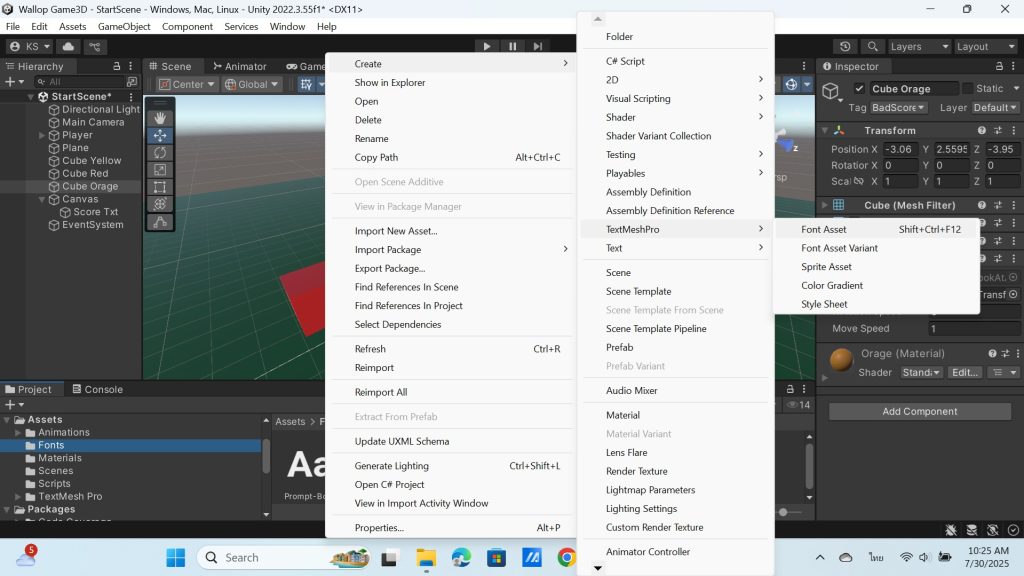Open Cube Mesh Filter presets icon
Screen dimensions: 1024x576
pos(998,205)
